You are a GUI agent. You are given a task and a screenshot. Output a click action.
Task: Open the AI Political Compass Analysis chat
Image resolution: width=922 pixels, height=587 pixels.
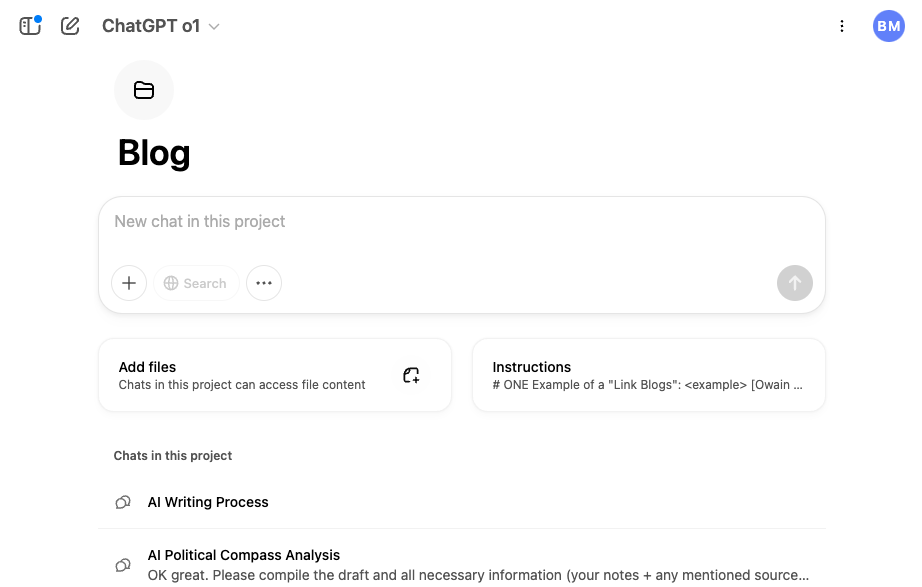pyautogui.click(x=244, y=555)
